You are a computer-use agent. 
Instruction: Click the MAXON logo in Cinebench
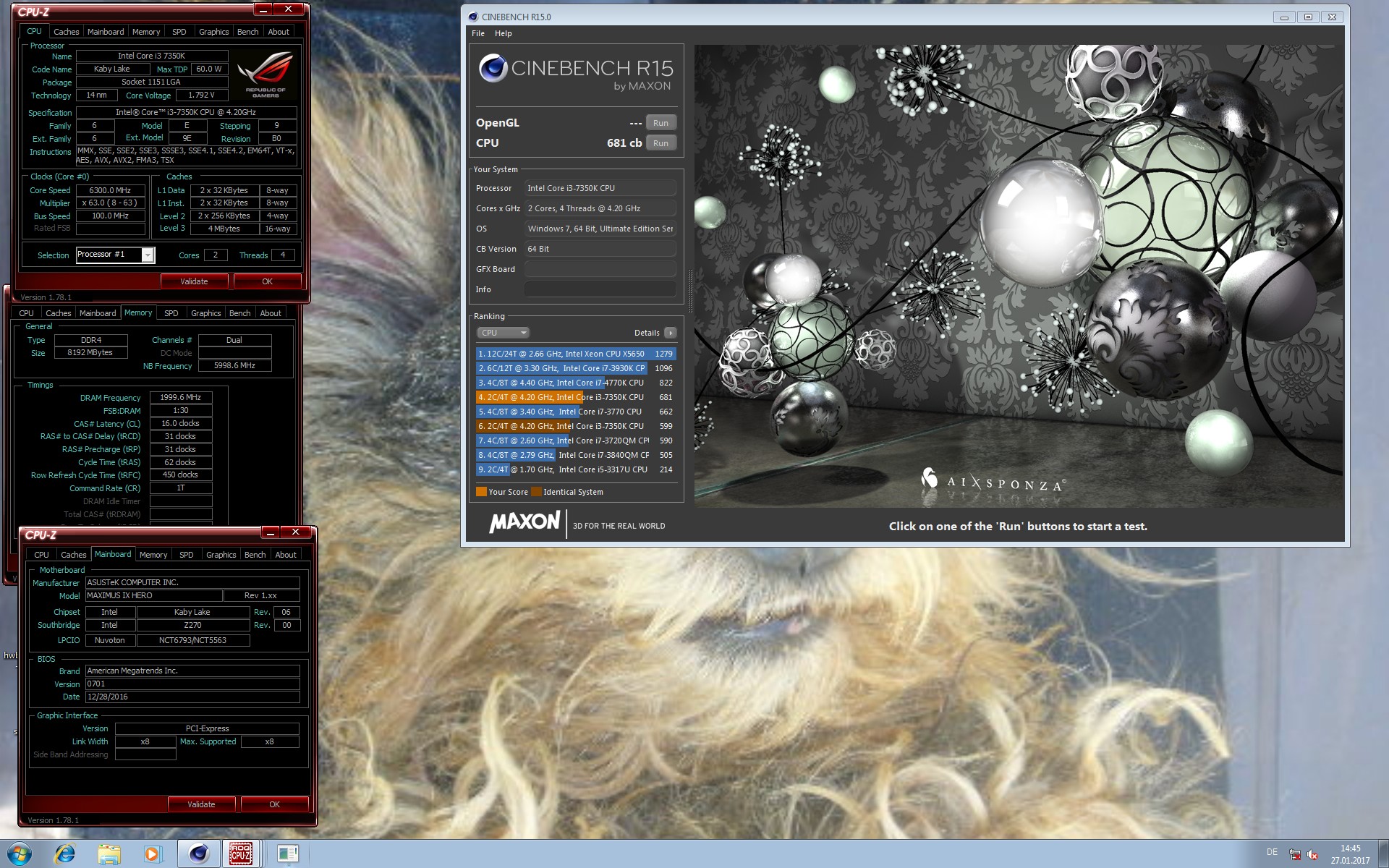(x=524, y=522)
